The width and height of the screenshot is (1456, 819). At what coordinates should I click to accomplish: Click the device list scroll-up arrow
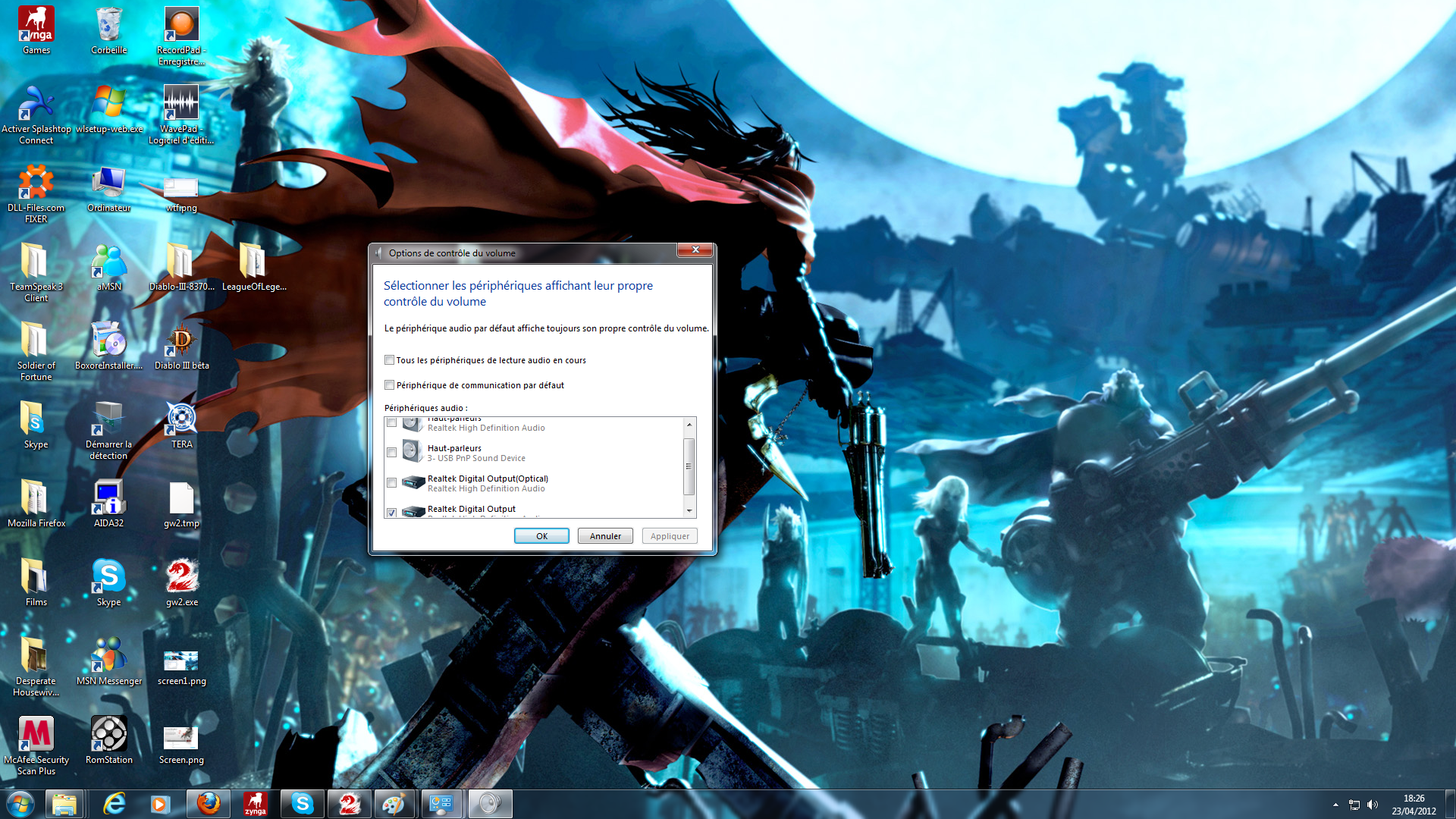tap(689, 424)
